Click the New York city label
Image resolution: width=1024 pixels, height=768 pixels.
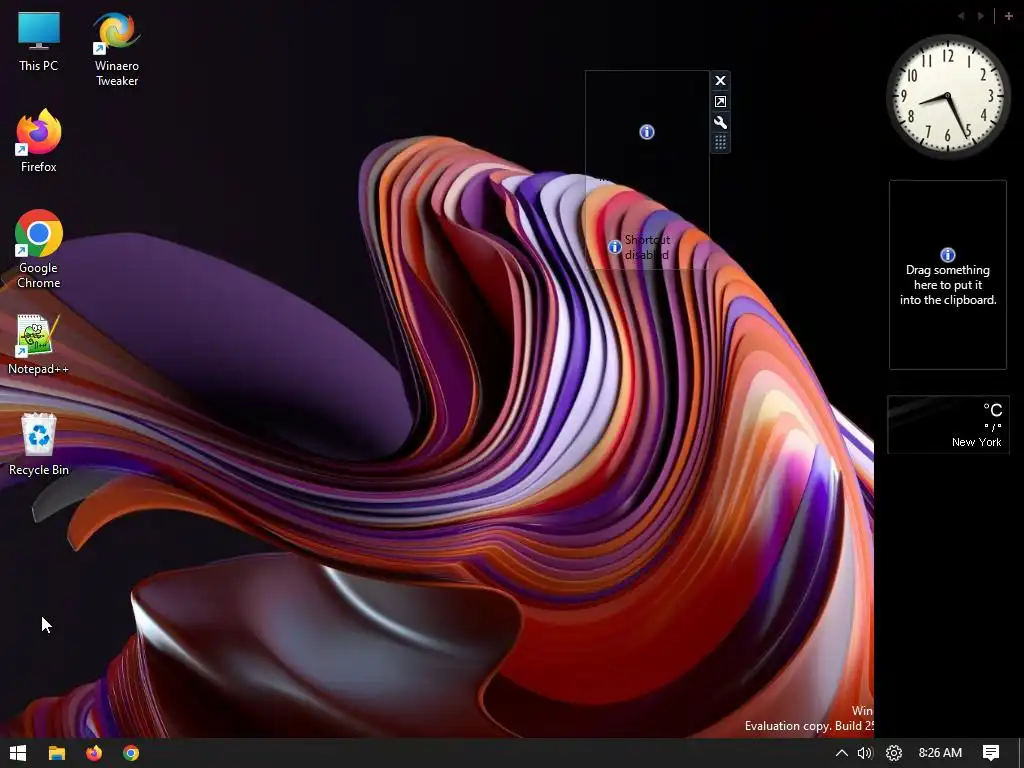(976, 442)
